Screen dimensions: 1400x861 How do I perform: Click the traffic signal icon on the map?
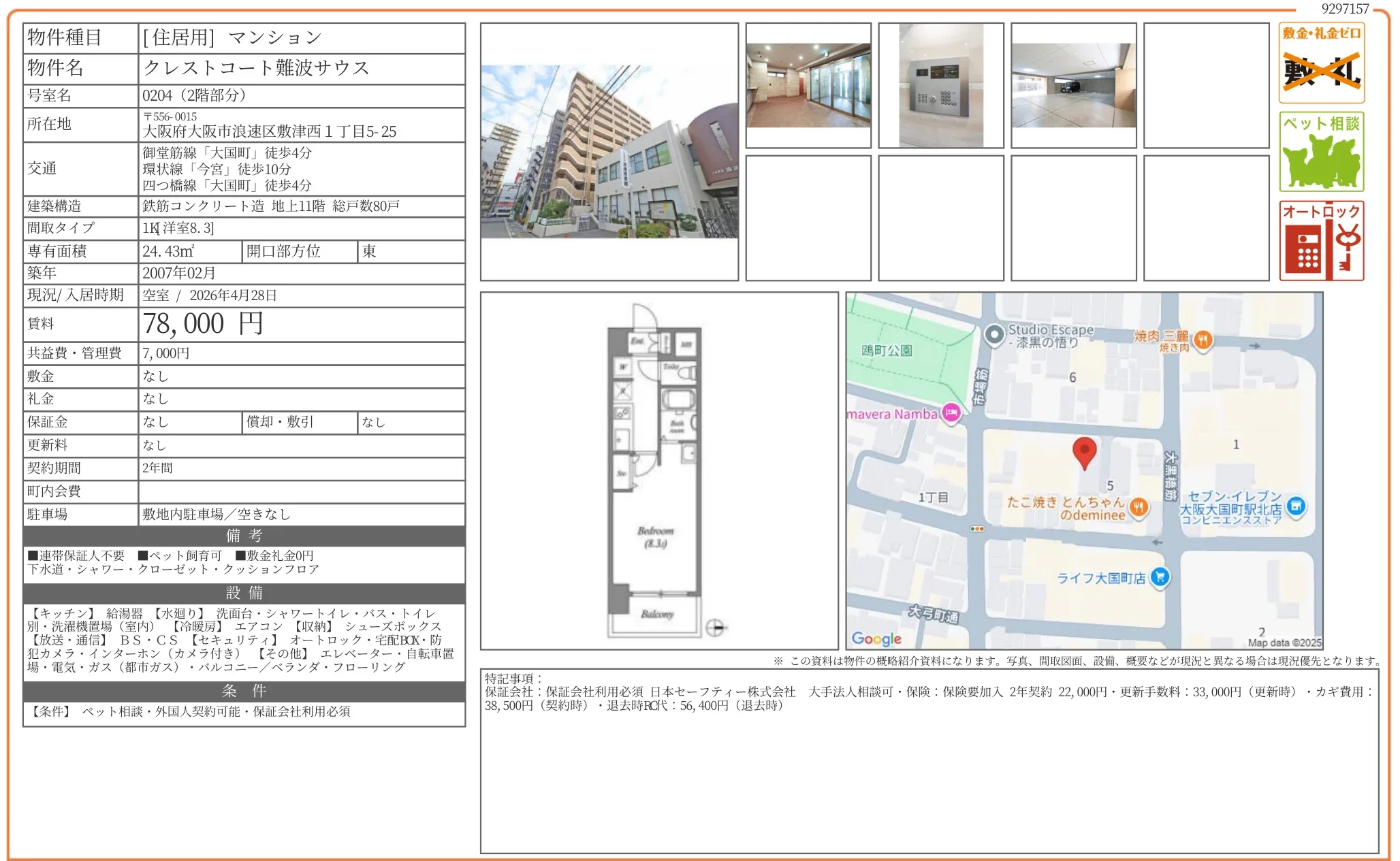[x=976, y=528]
